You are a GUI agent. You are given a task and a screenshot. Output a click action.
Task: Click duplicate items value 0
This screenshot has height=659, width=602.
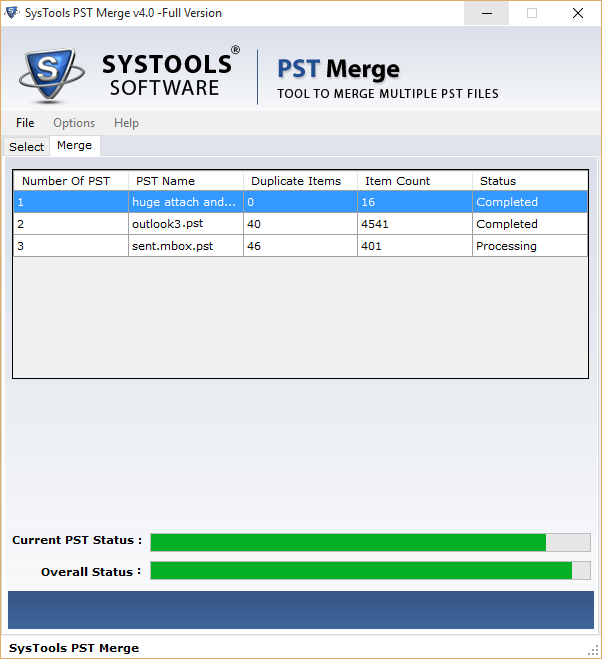coord(300,202)
